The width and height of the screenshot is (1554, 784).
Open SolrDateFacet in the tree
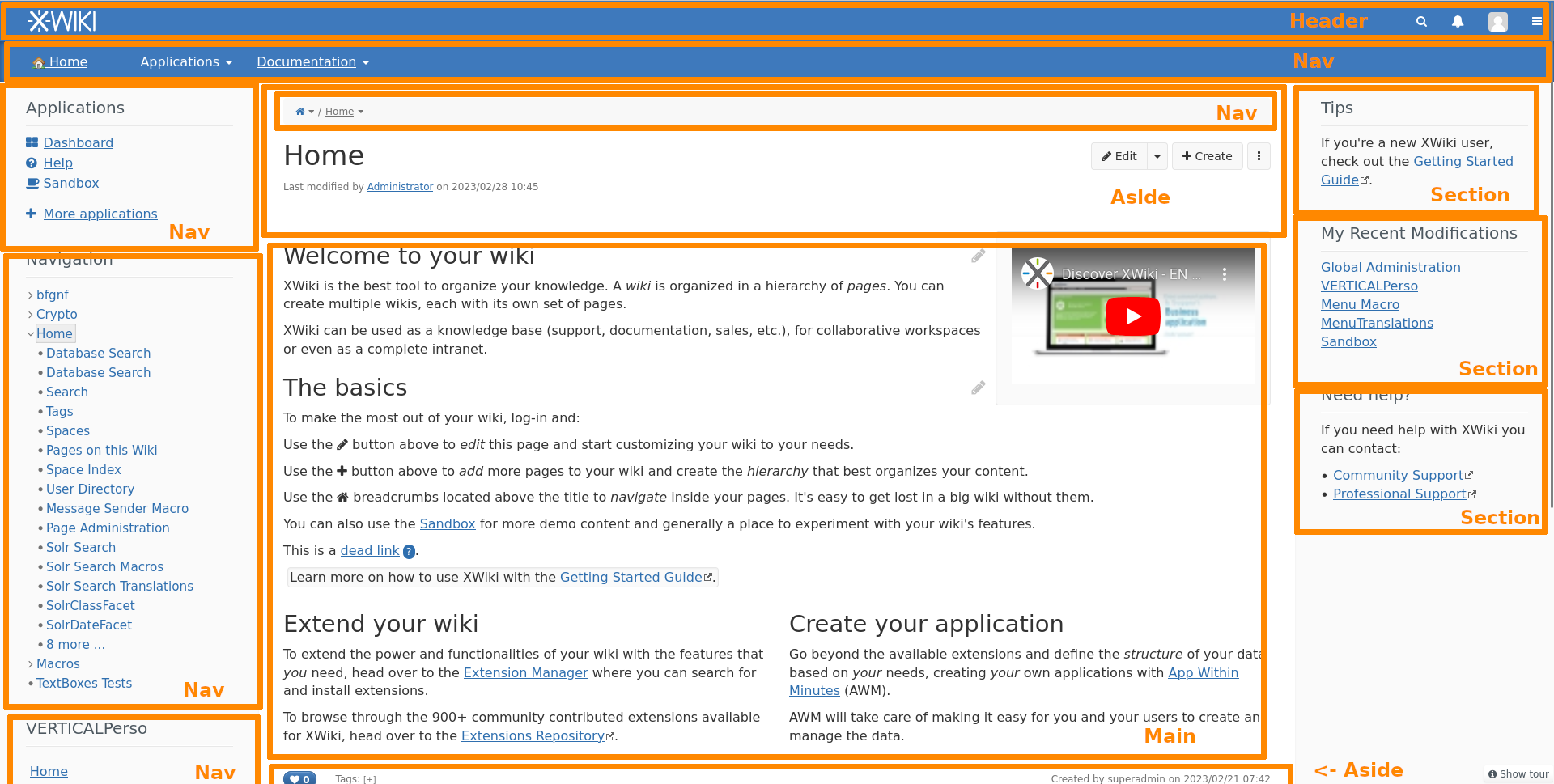tap(88, 625)
